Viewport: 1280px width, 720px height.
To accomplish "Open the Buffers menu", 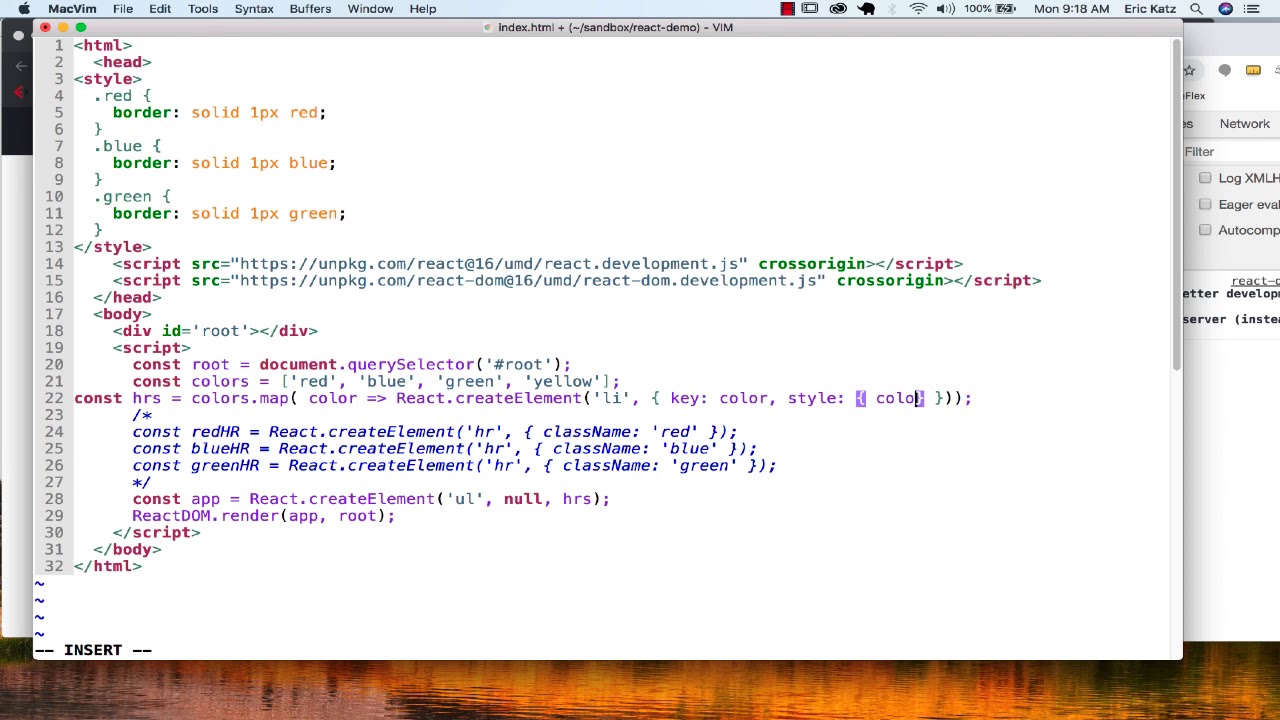I will 310,9.
